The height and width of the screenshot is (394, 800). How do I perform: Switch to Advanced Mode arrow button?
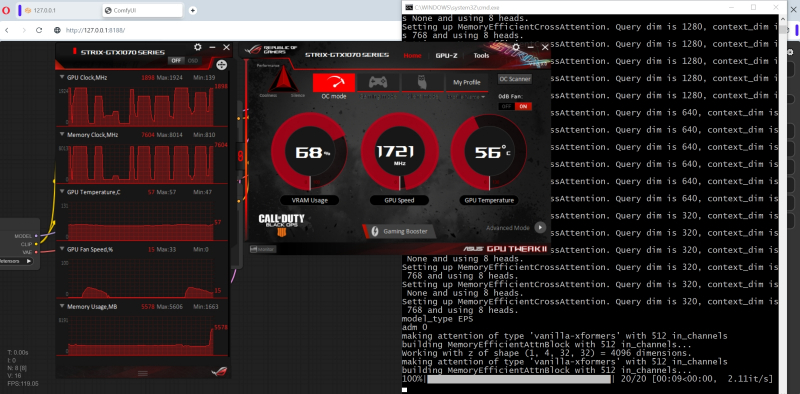(x=540, y=228)
